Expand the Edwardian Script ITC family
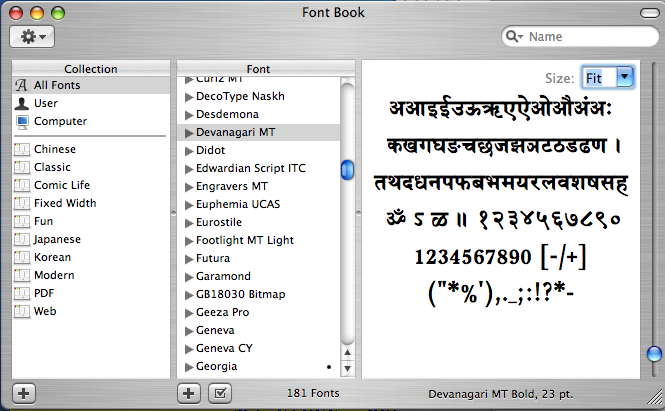665x411 pixels. coord(189,169)
